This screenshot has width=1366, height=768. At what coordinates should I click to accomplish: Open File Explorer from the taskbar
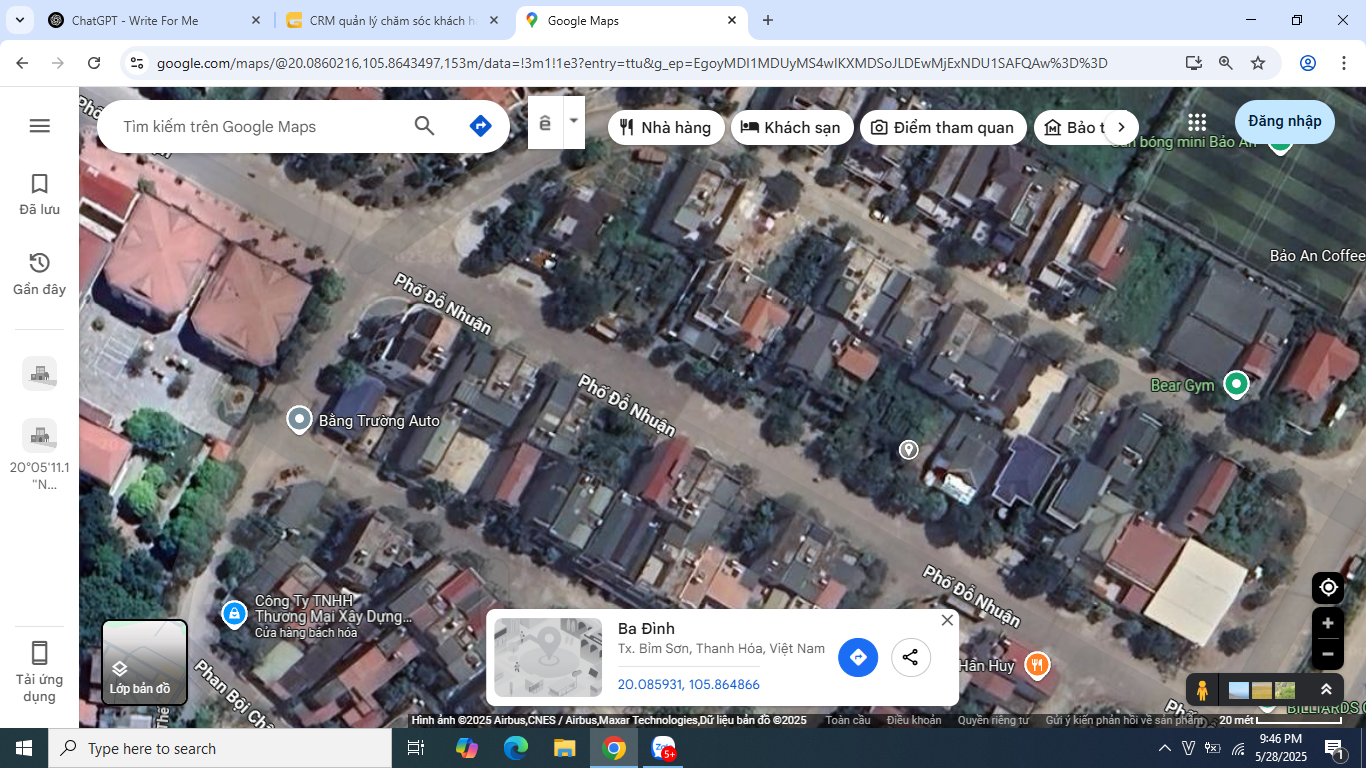tap(565, 748)
